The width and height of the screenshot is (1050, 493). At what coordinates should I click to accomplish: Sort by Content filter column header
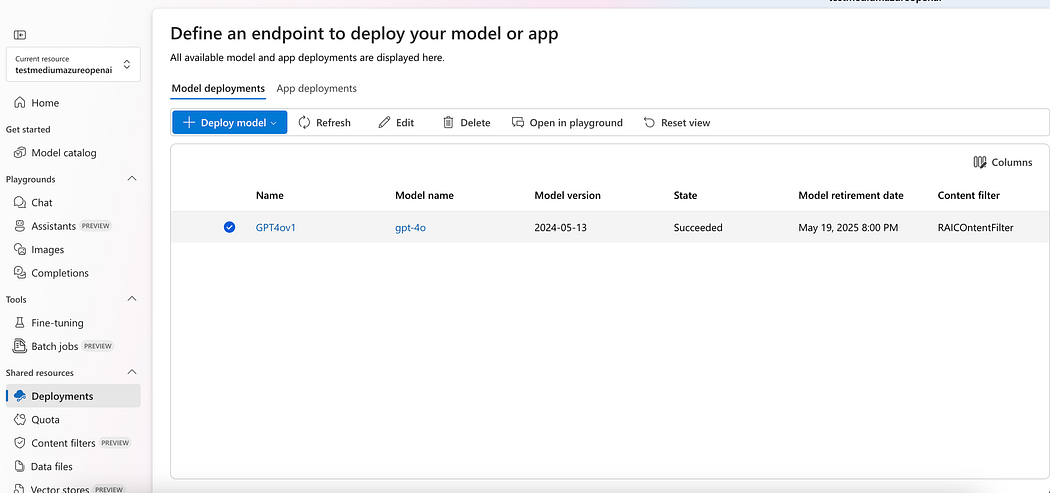pos(969,196)
